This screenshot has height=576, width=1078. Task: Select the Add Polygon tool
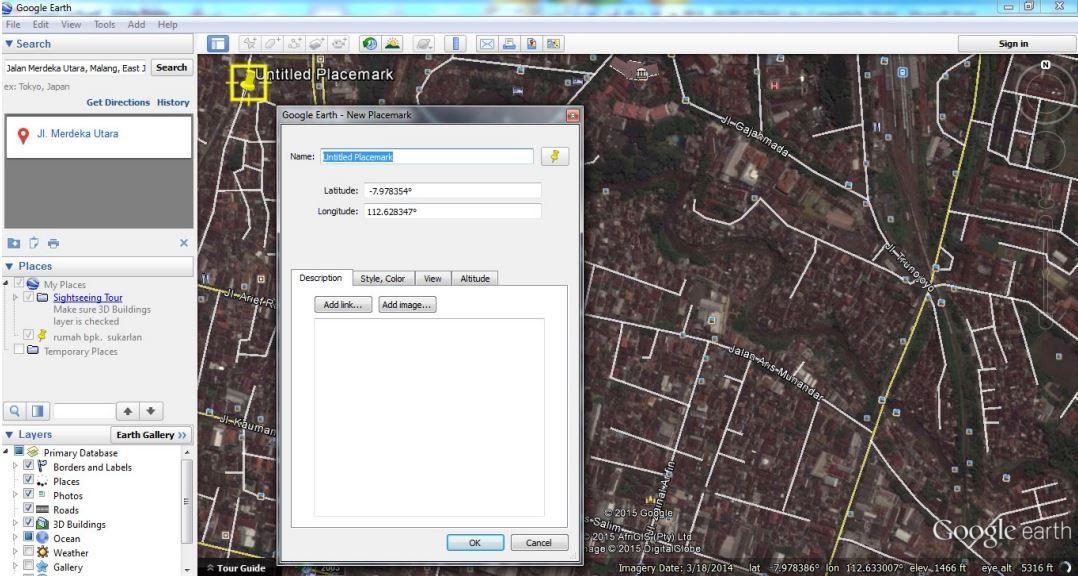pyautogui.click(x=272, y=44)
